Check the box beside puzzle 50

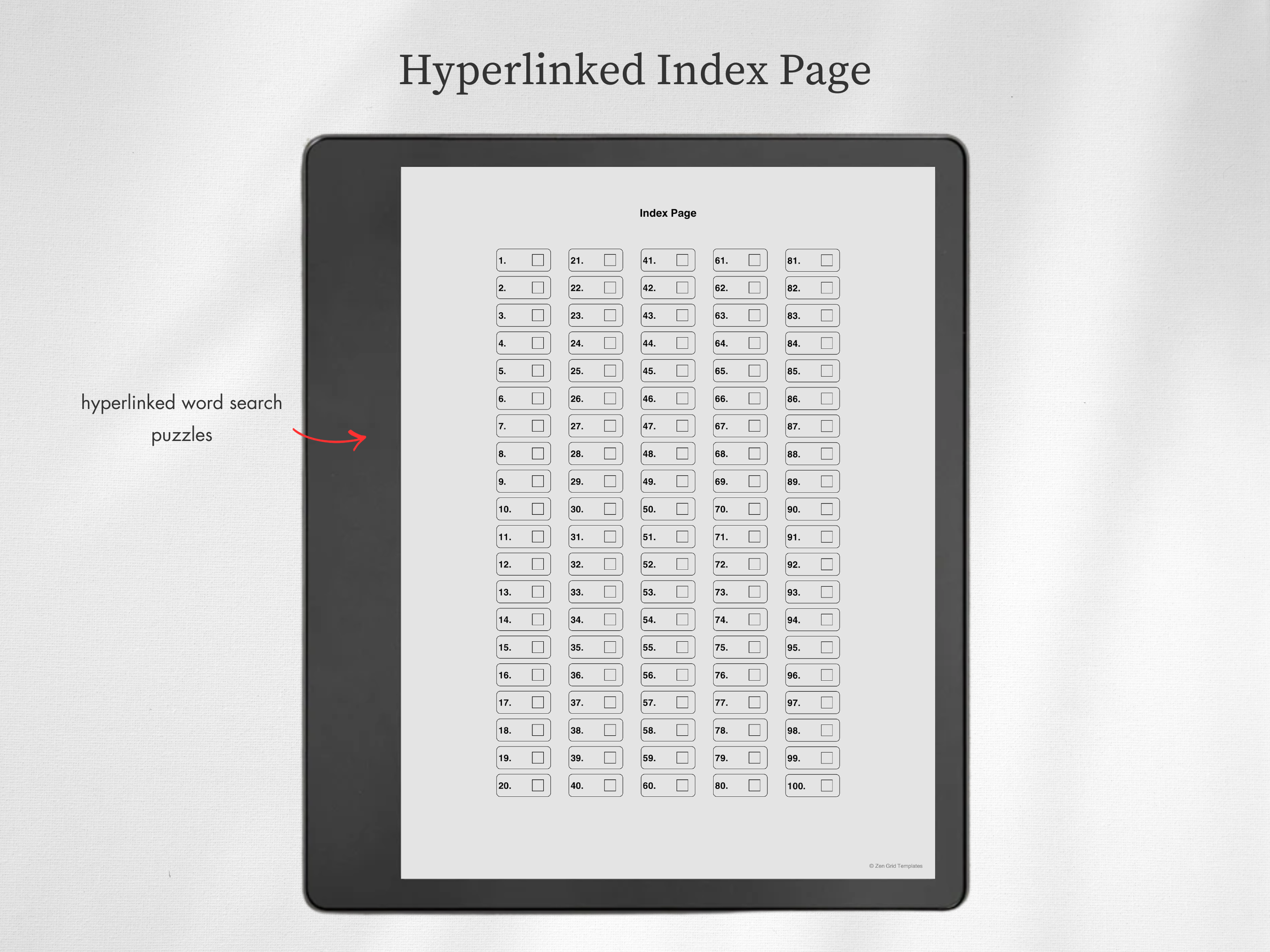click(682, 508)
